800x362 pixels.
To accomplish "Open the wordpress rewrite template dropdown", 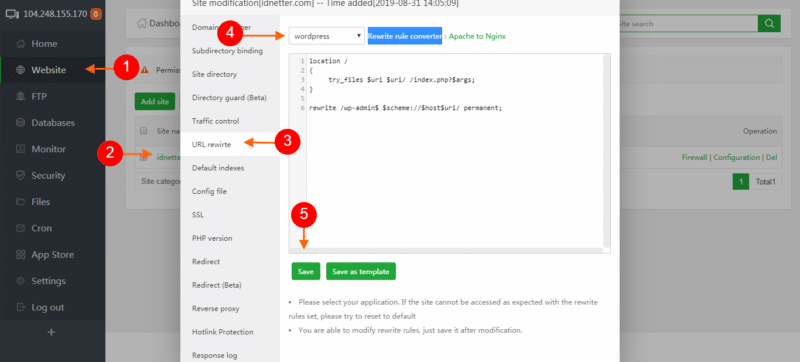I will [x=327, y=36].
